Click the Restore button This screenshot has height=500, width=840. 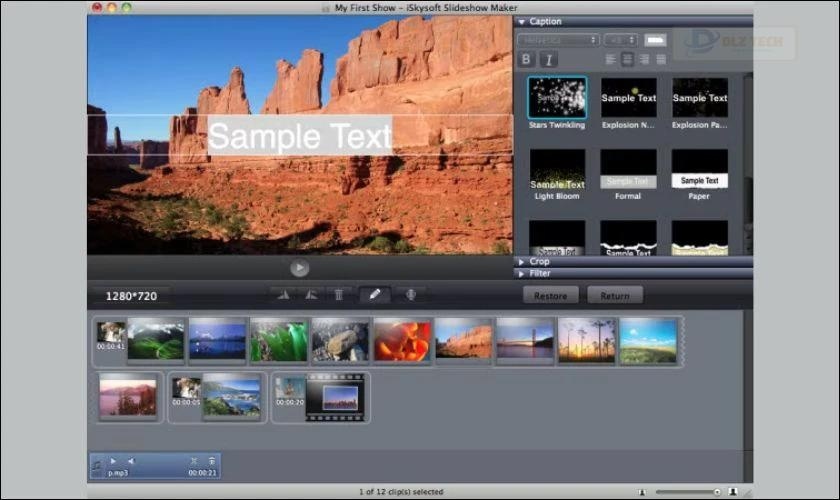[551, 296]
